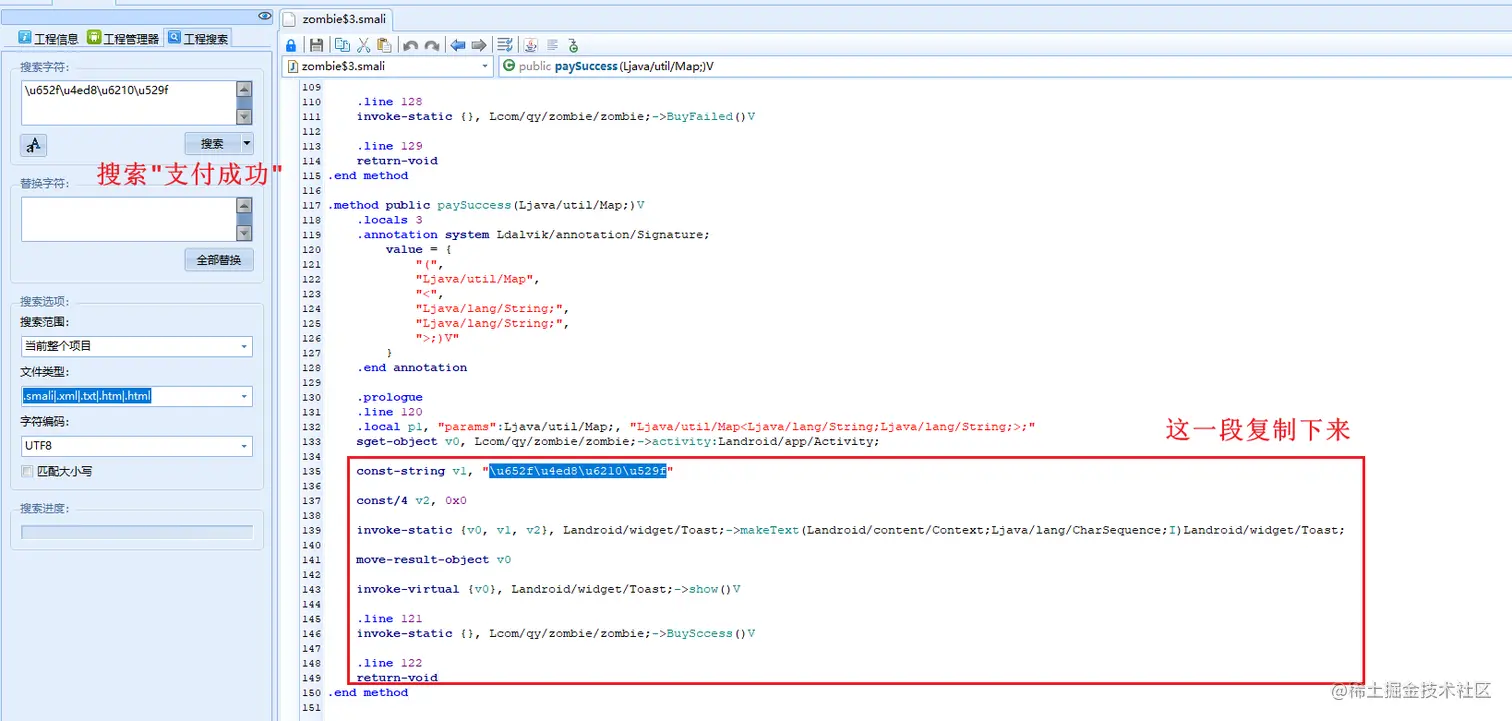Open the Java view icon in toolbar
This screenshot has width=1512, height=721.
pyautogui.click(x=531, y=45)
